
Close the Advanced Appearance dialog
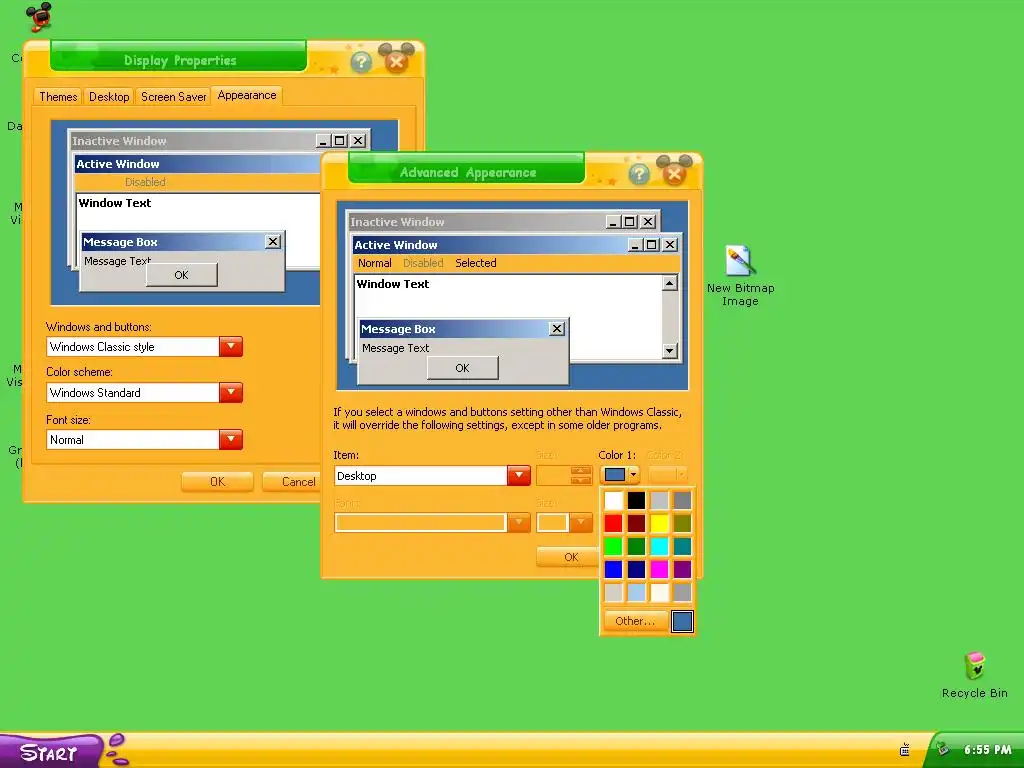tap(674, 172)
